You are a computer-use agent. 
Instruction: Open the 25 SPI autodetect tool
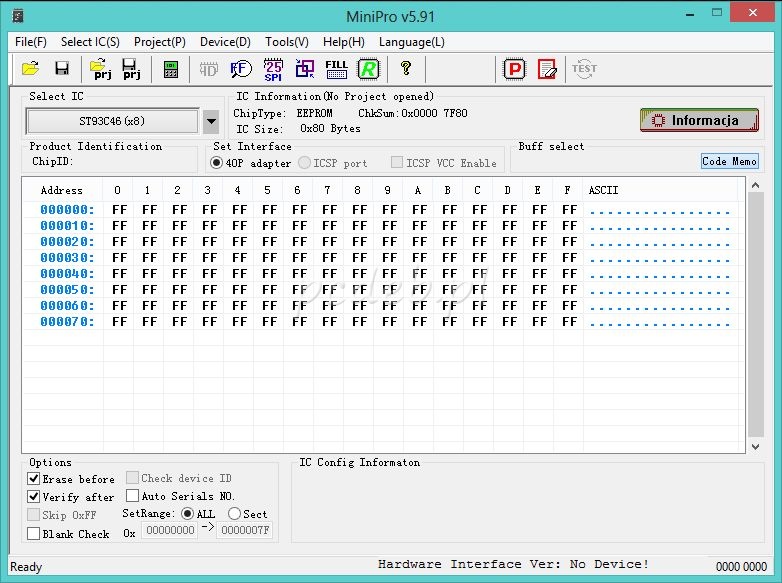tap(273, 69)
